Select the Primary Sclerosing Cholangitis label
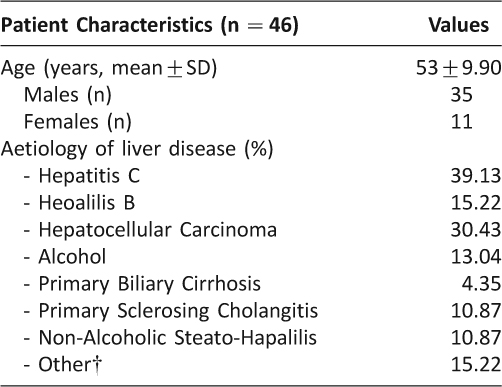 [x=171, y=311]
